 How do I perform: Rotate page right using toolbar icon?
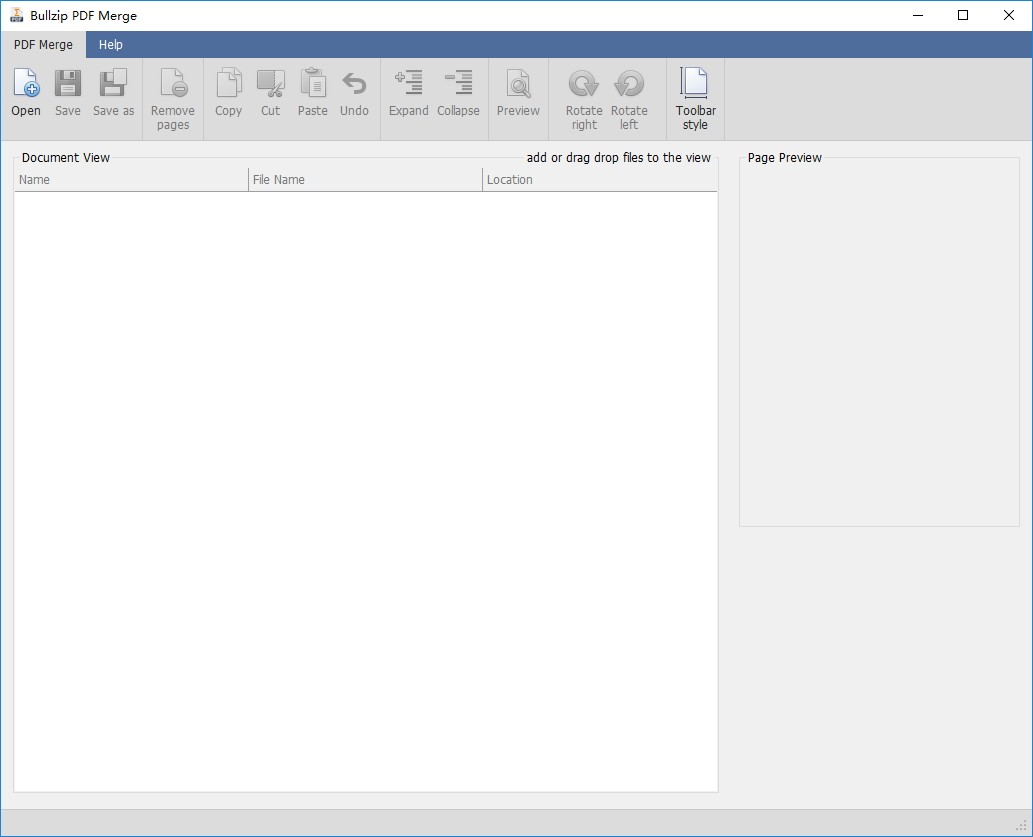click(584, 84)
